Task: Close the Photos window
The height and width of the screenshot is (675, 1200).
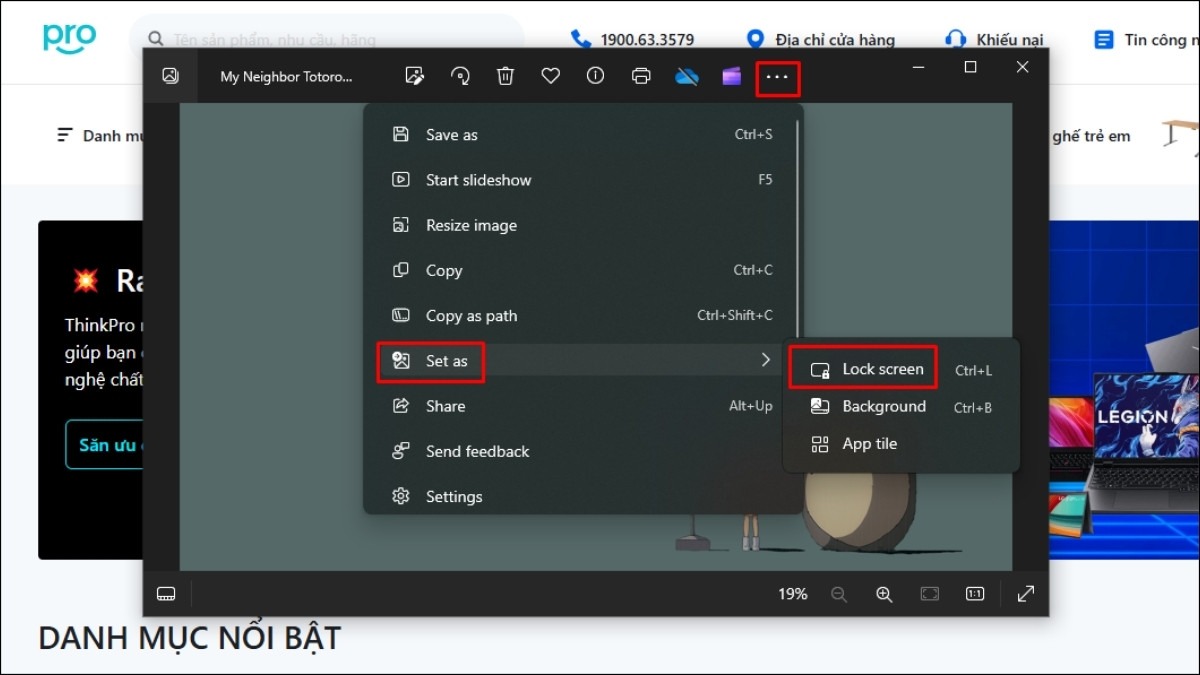Action: point(1022,67)
